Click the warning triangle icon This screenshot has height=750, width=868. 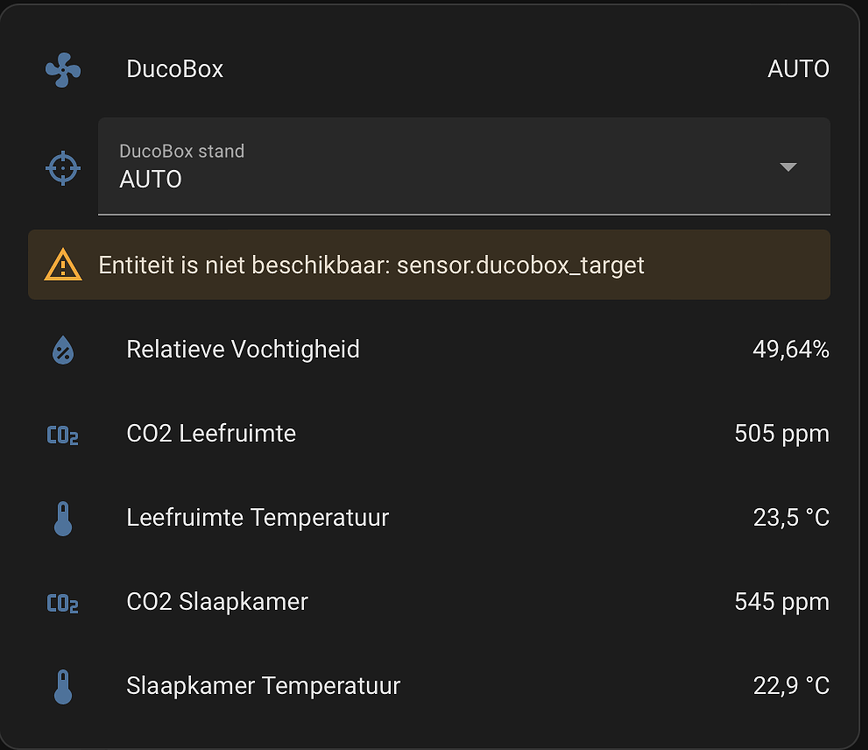(x=63, y=265)
